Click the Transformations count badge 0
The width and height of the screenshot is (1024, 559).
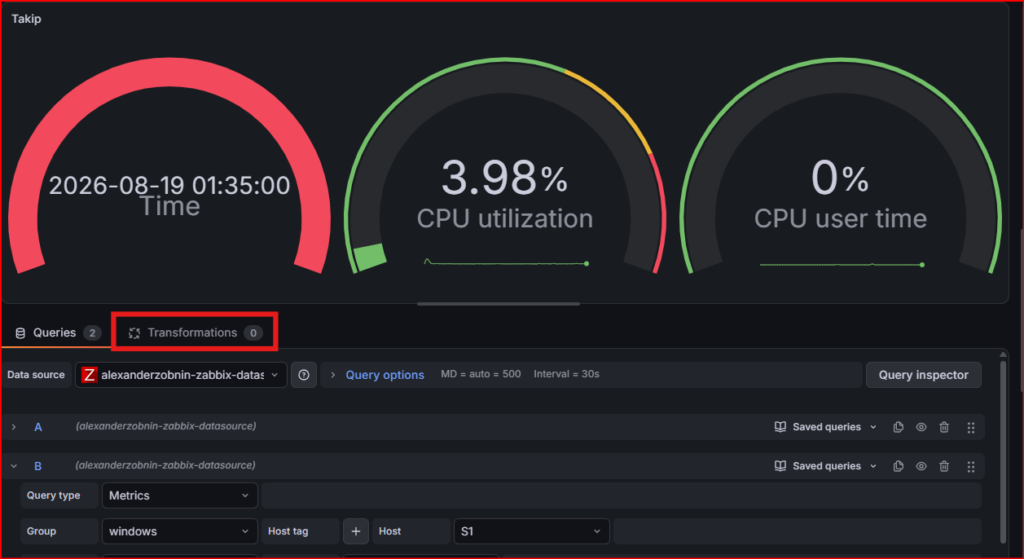tap(253, 333)
